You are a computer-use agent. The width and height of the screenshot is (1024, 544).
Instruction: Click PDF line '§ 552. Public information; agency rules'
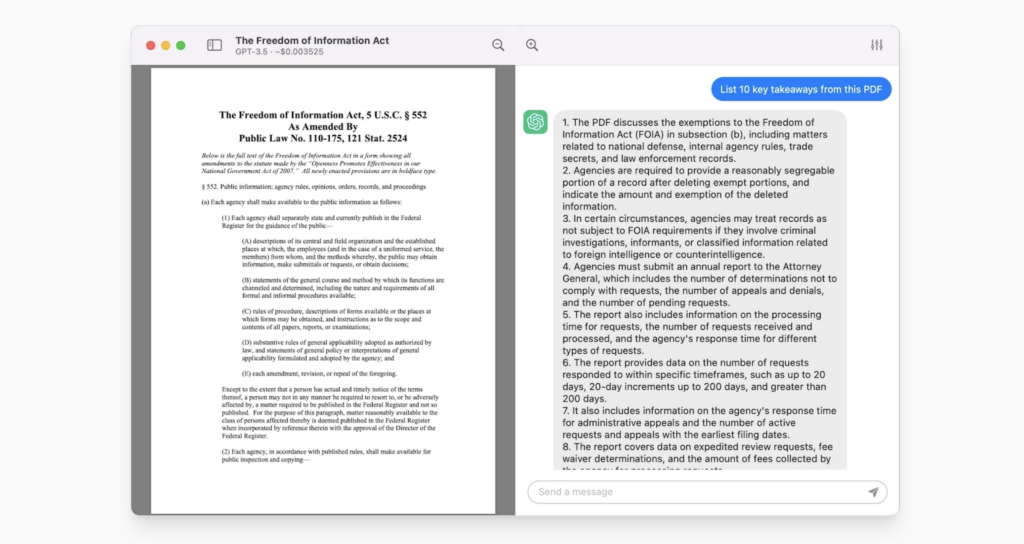[x=313, y=187]
